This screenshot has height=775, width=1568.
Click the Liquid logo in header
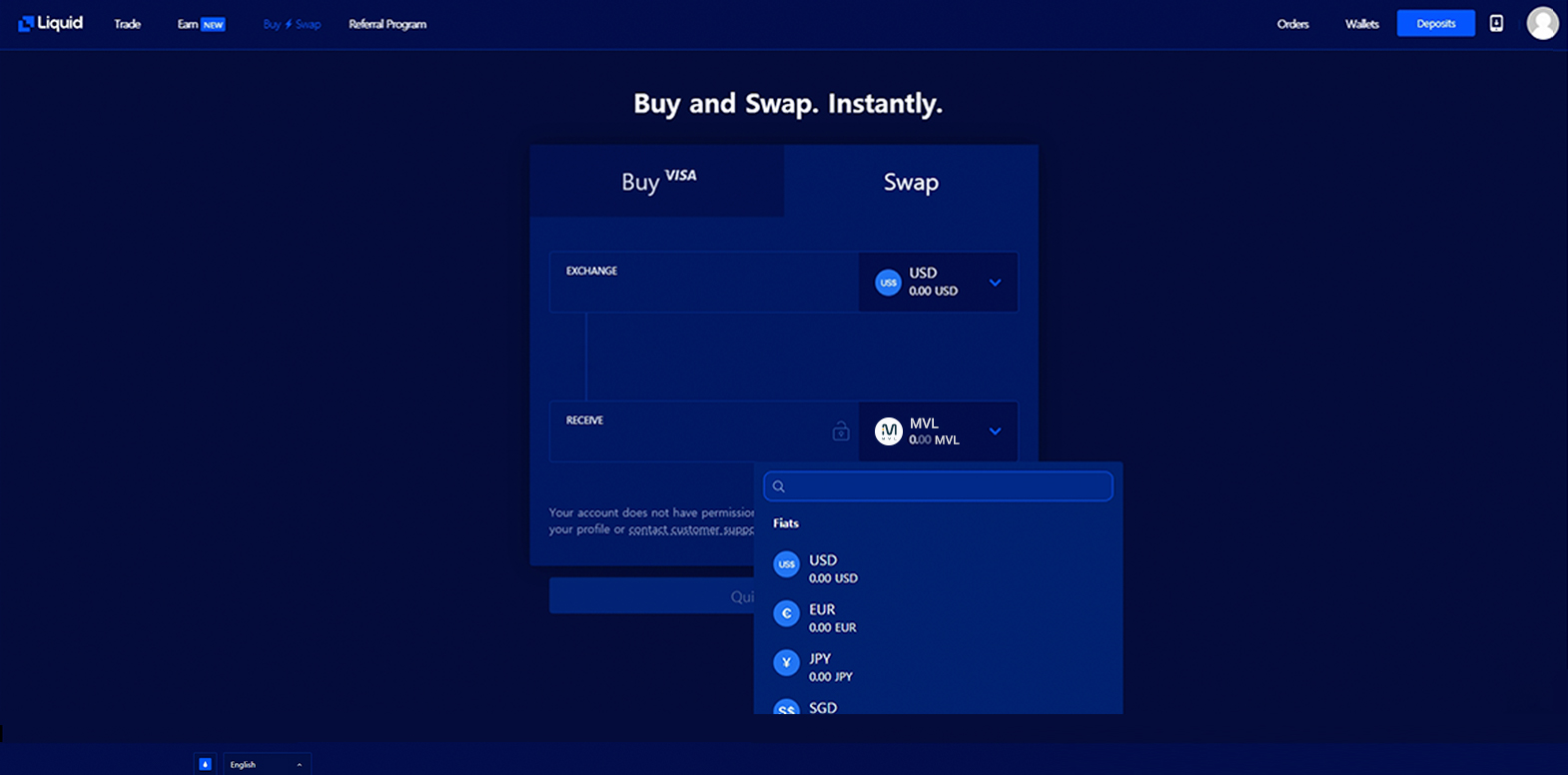(x=51, y=23)
